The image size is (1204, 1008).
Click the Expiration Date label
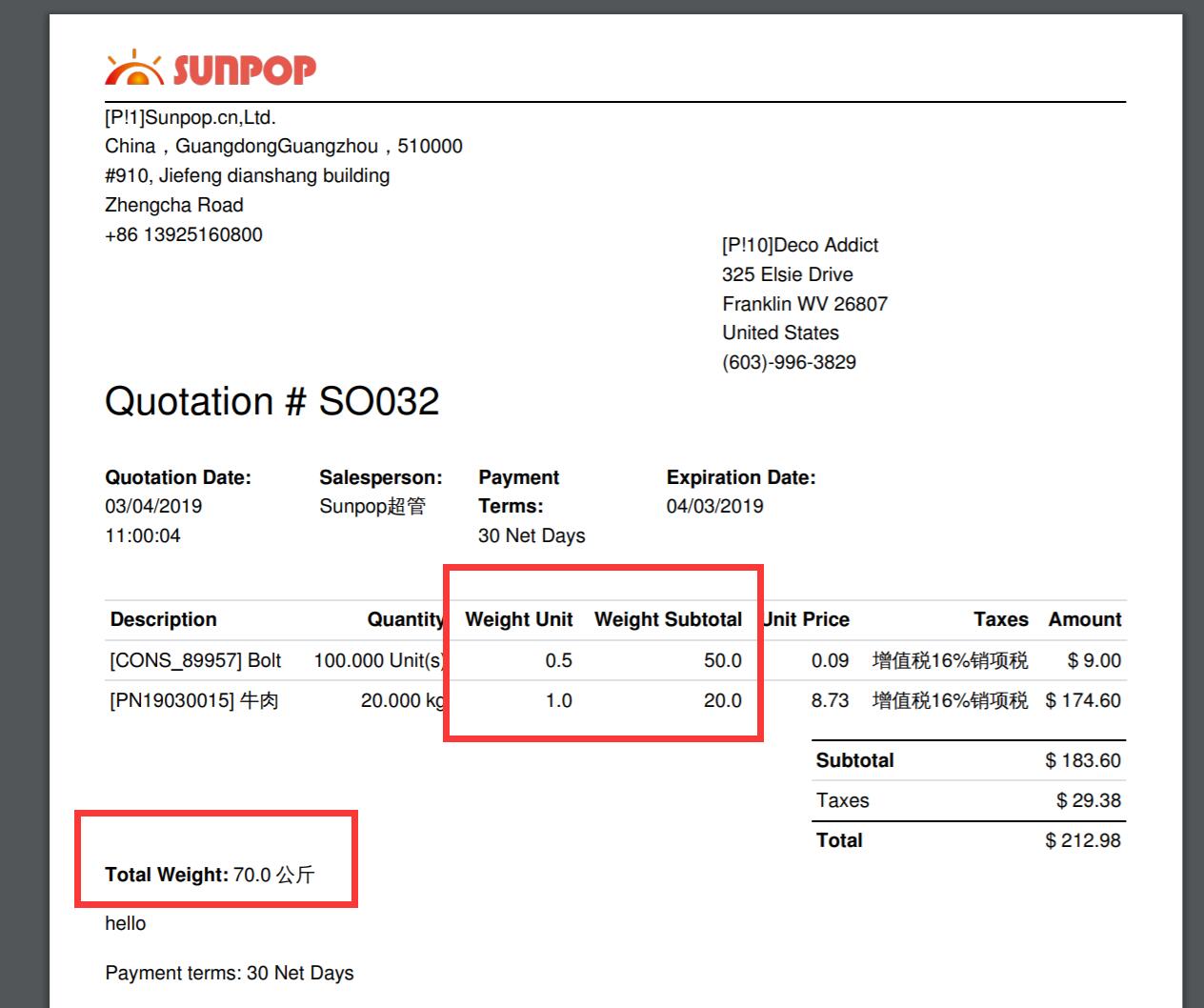pyautogui.click(x=741, y=477)
